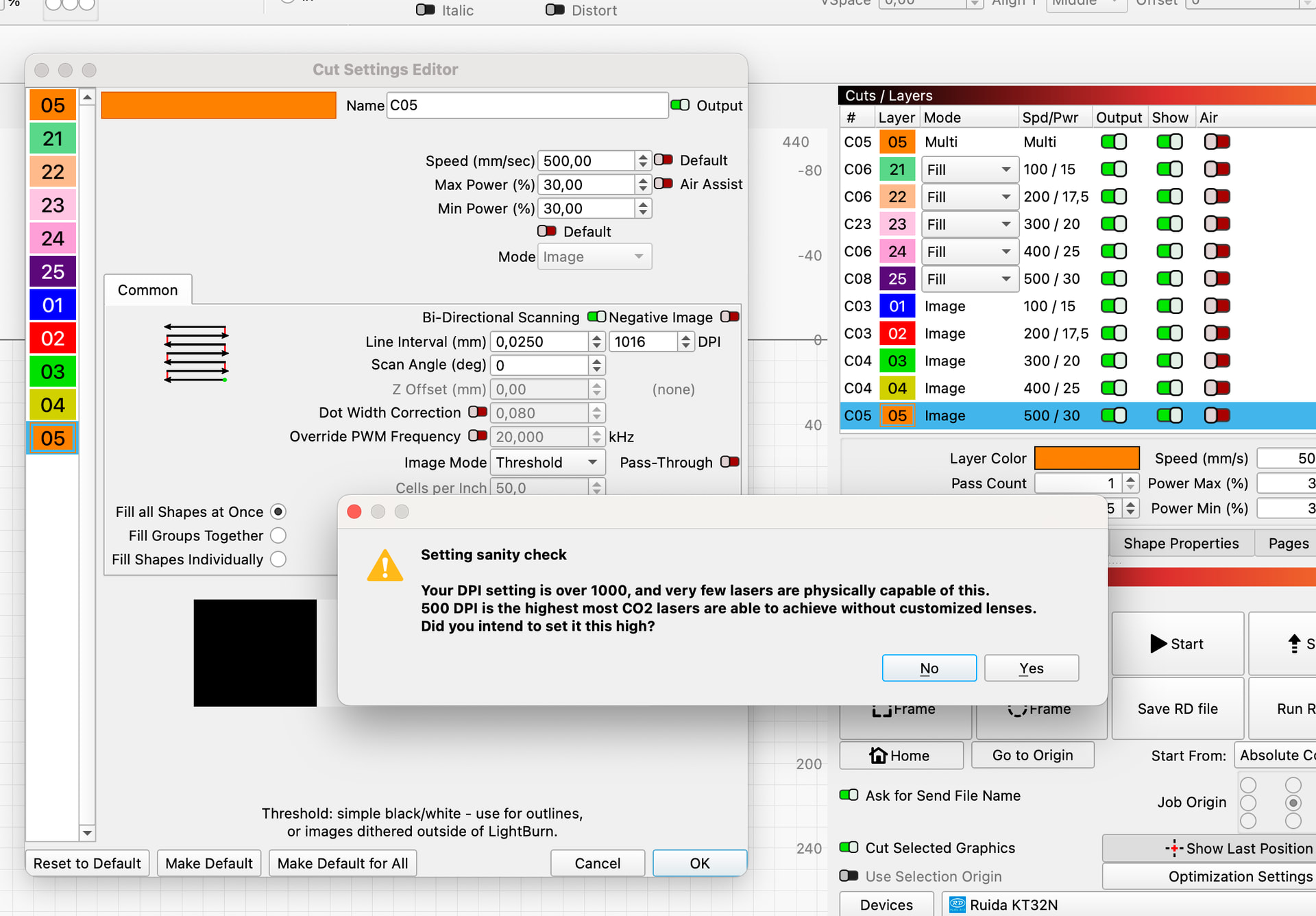The height and width of the screenshot is (916, 1316).
Task: Click the Home icon button
Action: tap(901, 756)
